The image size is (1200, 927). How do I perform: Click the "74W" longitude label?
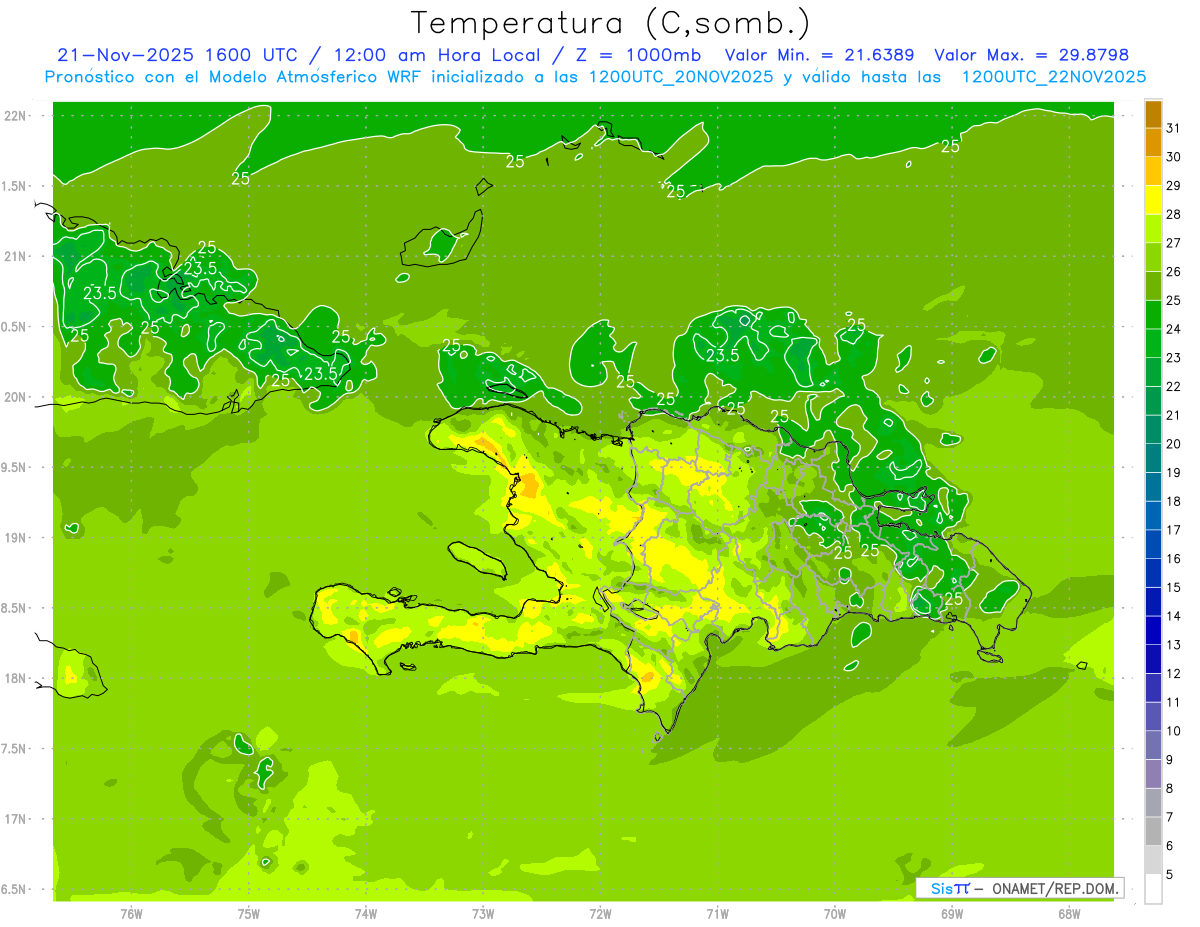366,913
